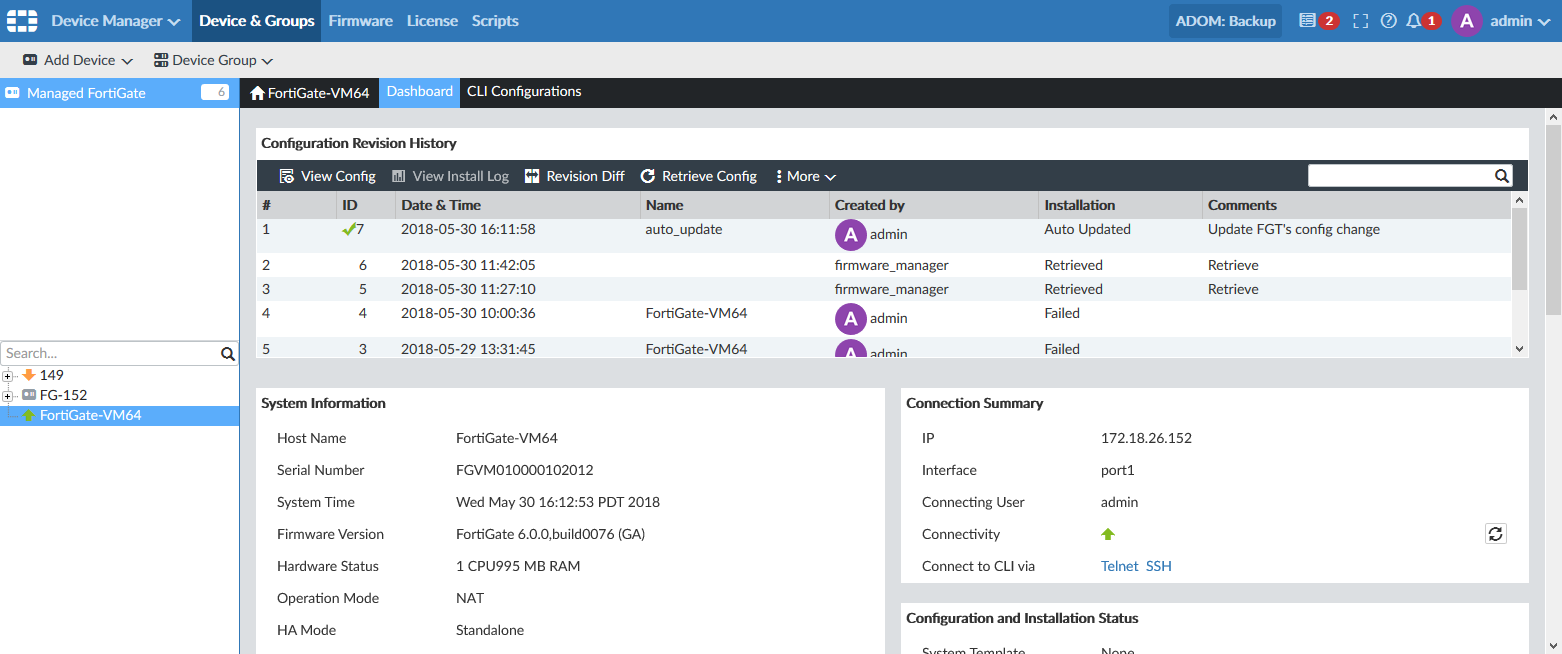Open the task list icon with badge
Image resolution: width=1562 pixels, height=654 pixels.
(1308, 21)
